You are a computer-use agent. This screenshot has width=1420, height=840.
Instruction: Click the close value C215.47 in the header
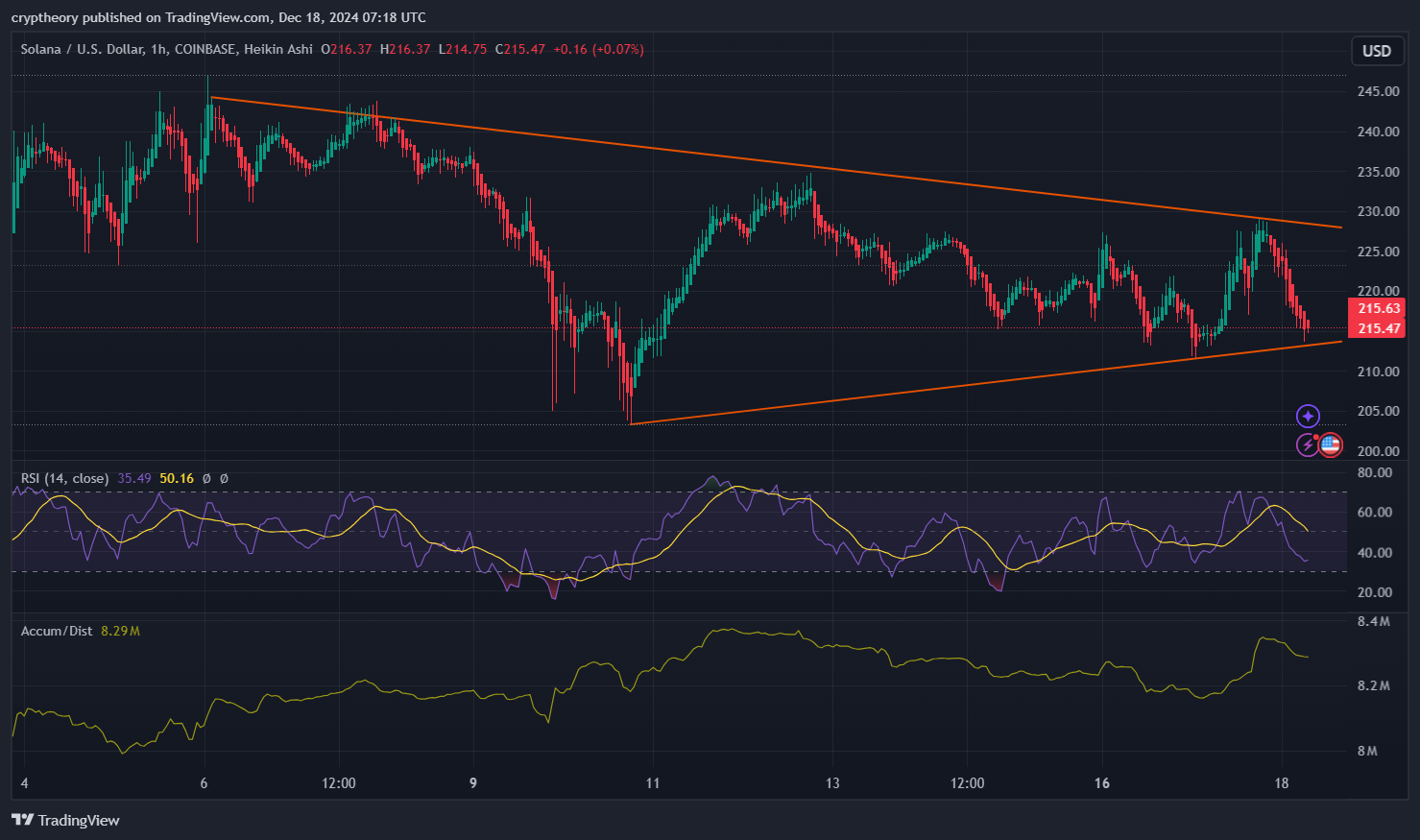(520, 49)
